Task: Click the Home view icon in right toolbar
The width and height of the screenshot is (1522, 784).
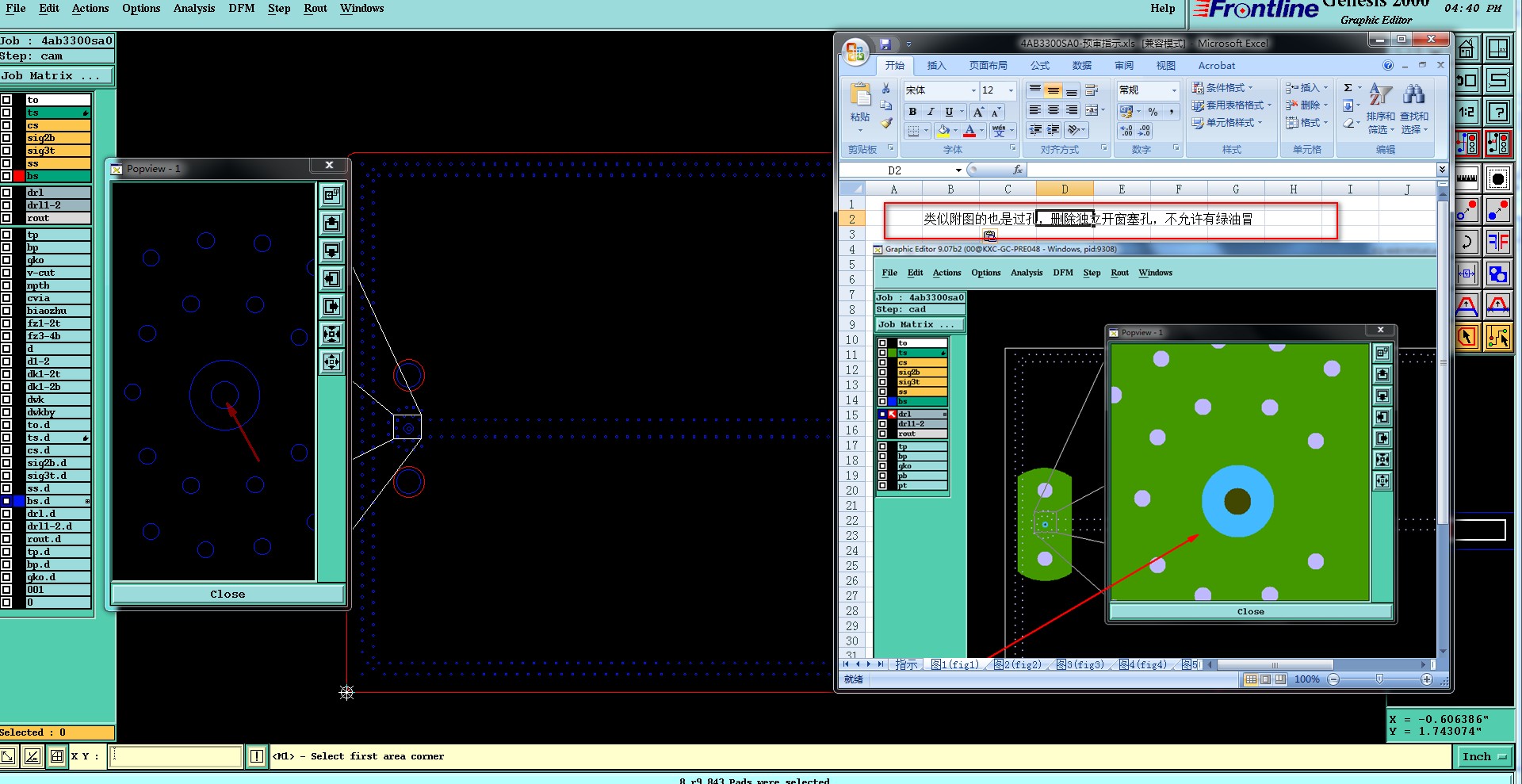Action: point(1467,49)
